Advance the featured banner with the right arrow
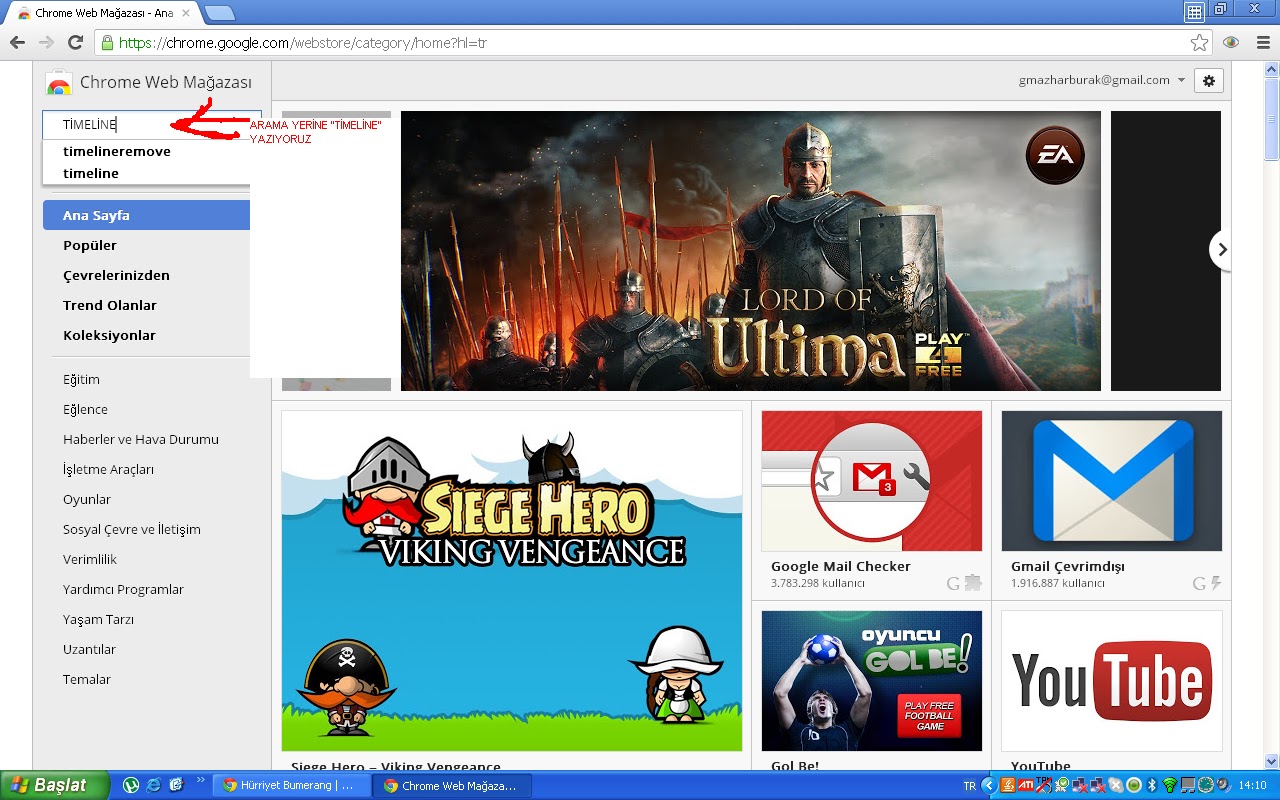 (1221, 250)
